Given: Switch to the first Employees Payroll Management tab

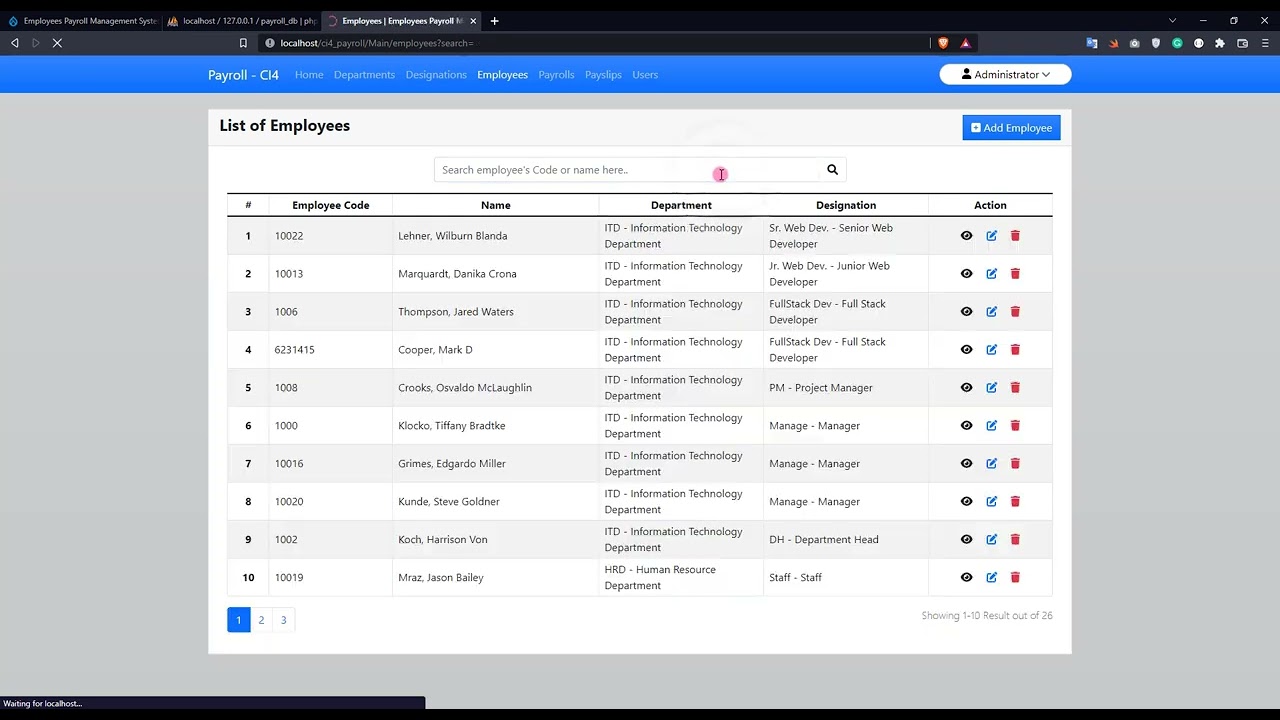Looking at the screenshot, I should tap(82, 20).
